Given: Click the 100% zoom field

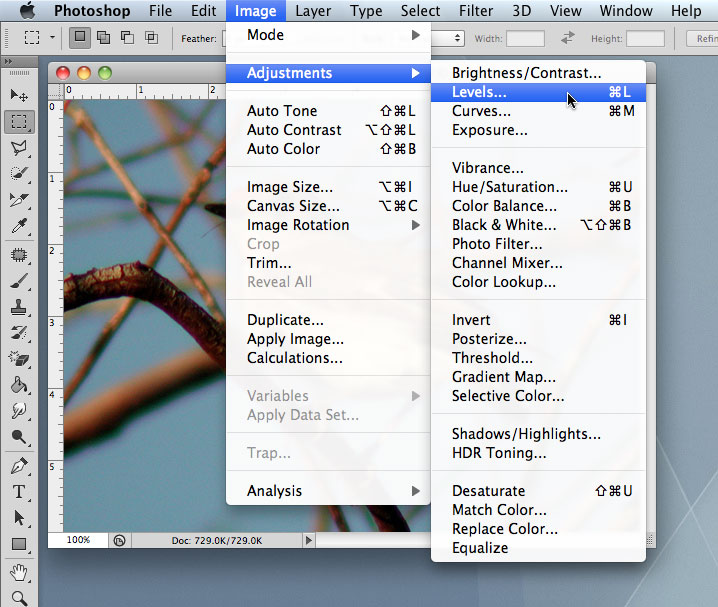Looking at the screenshot, I should (x=78, y=540).
